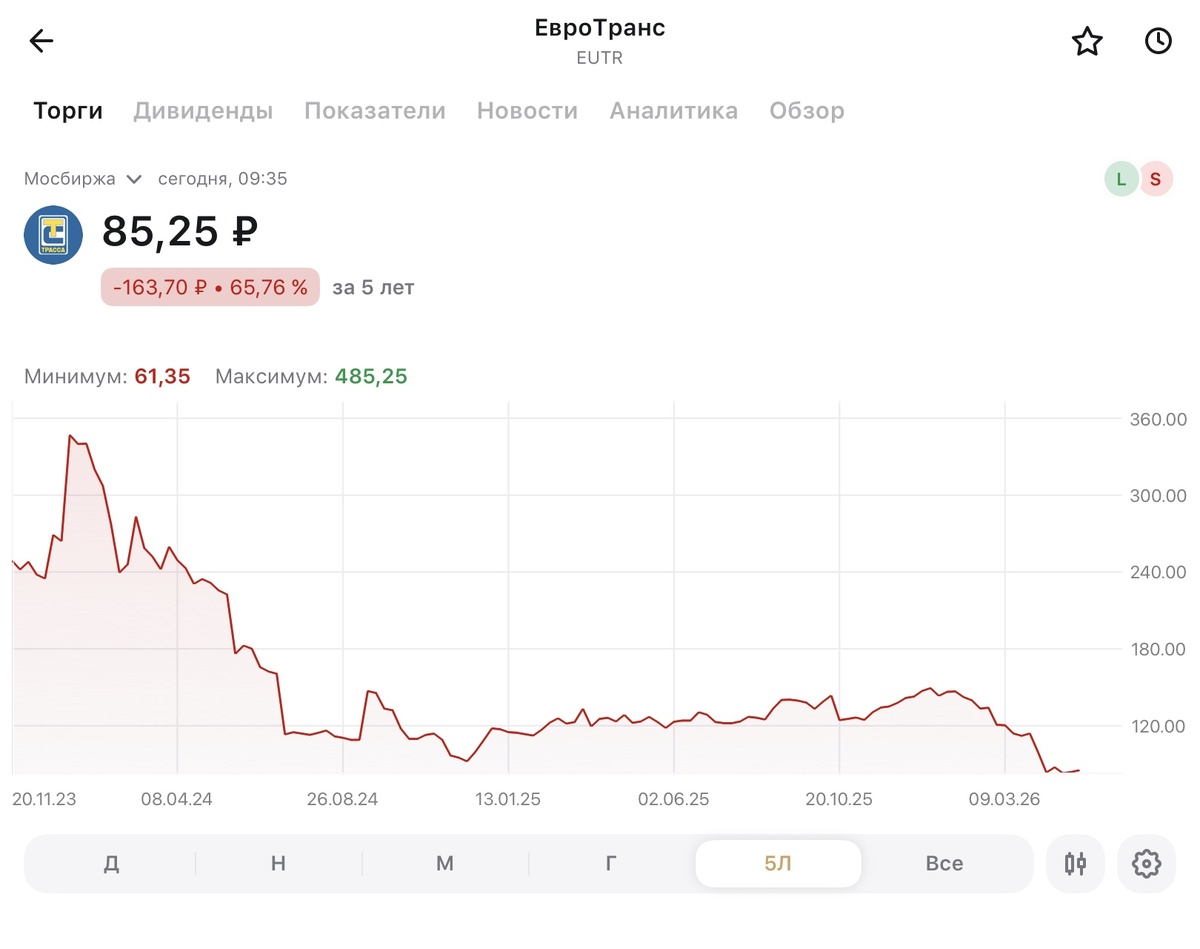Go back using the arrow icon

point(41,41)
